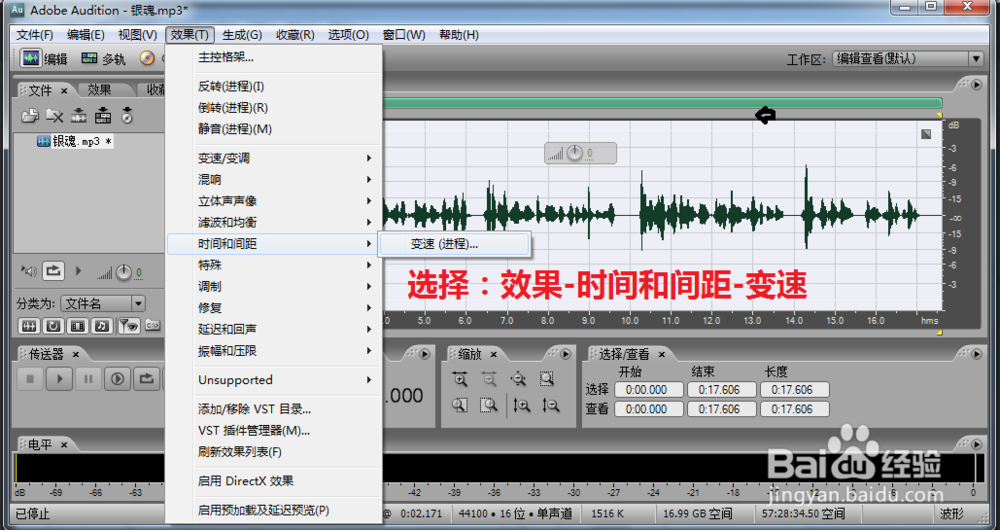This screenshot has width=1000, height=530.
Task: Expand the Modulation submenu
Action: pos(274,286)
